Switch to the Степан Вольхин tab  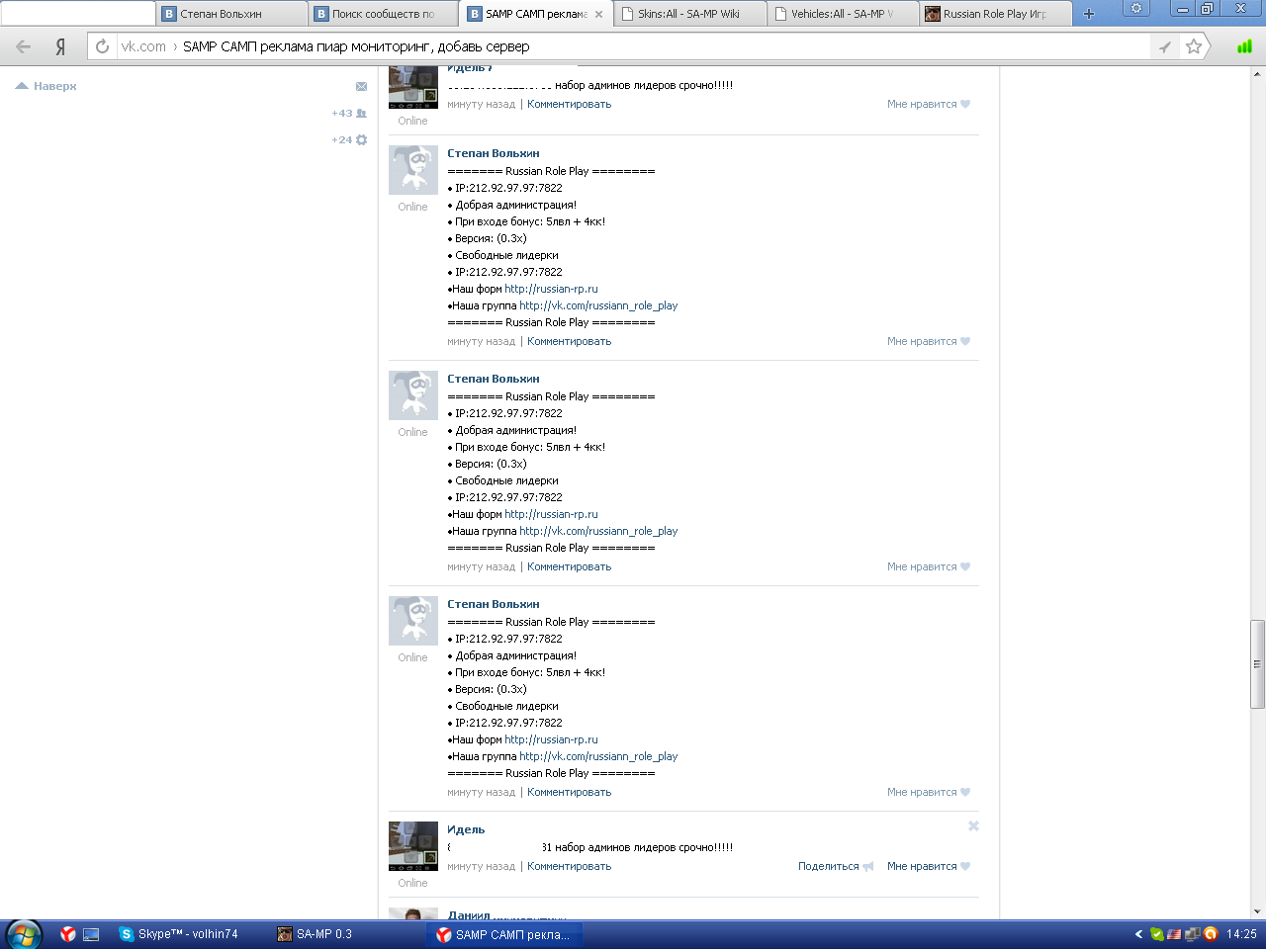231,14
